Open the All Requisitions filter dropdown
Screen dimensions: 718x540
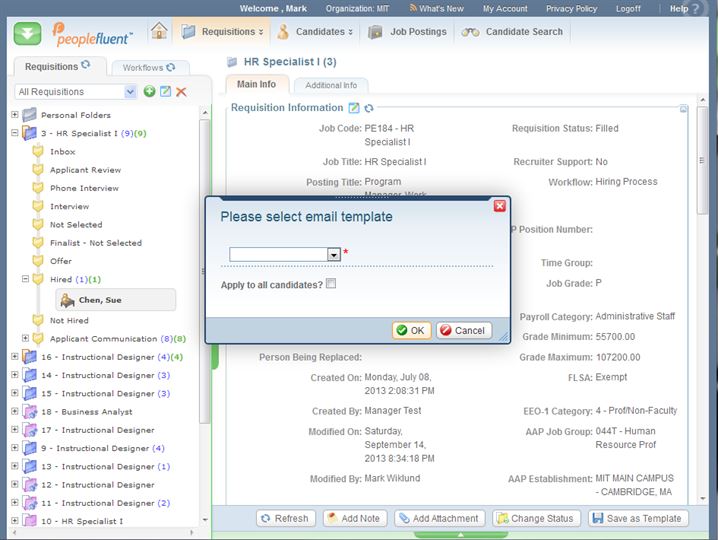(x=131, y=92)
